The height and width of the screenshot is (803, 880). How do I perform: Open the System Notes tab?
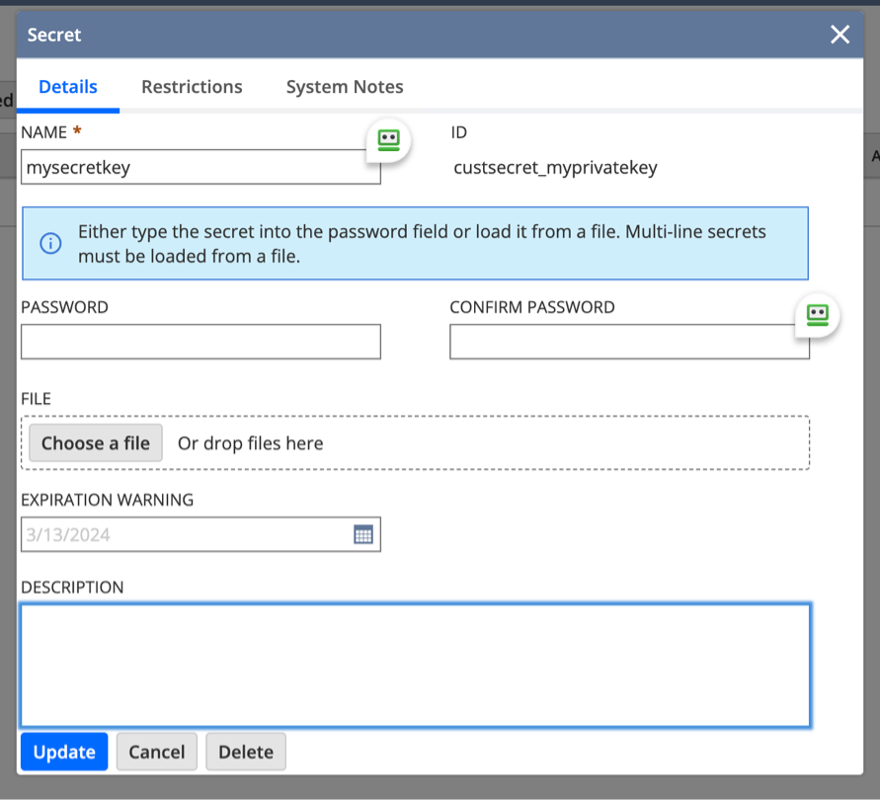click(345, 87)
